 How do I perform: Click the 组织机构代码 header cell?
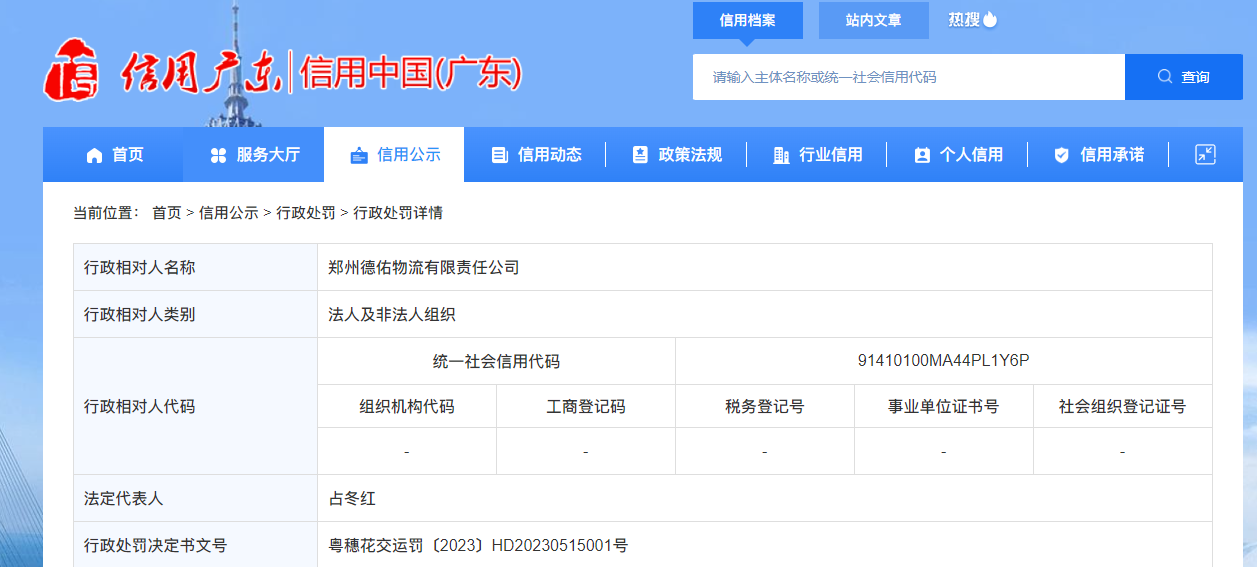point(407,407)
